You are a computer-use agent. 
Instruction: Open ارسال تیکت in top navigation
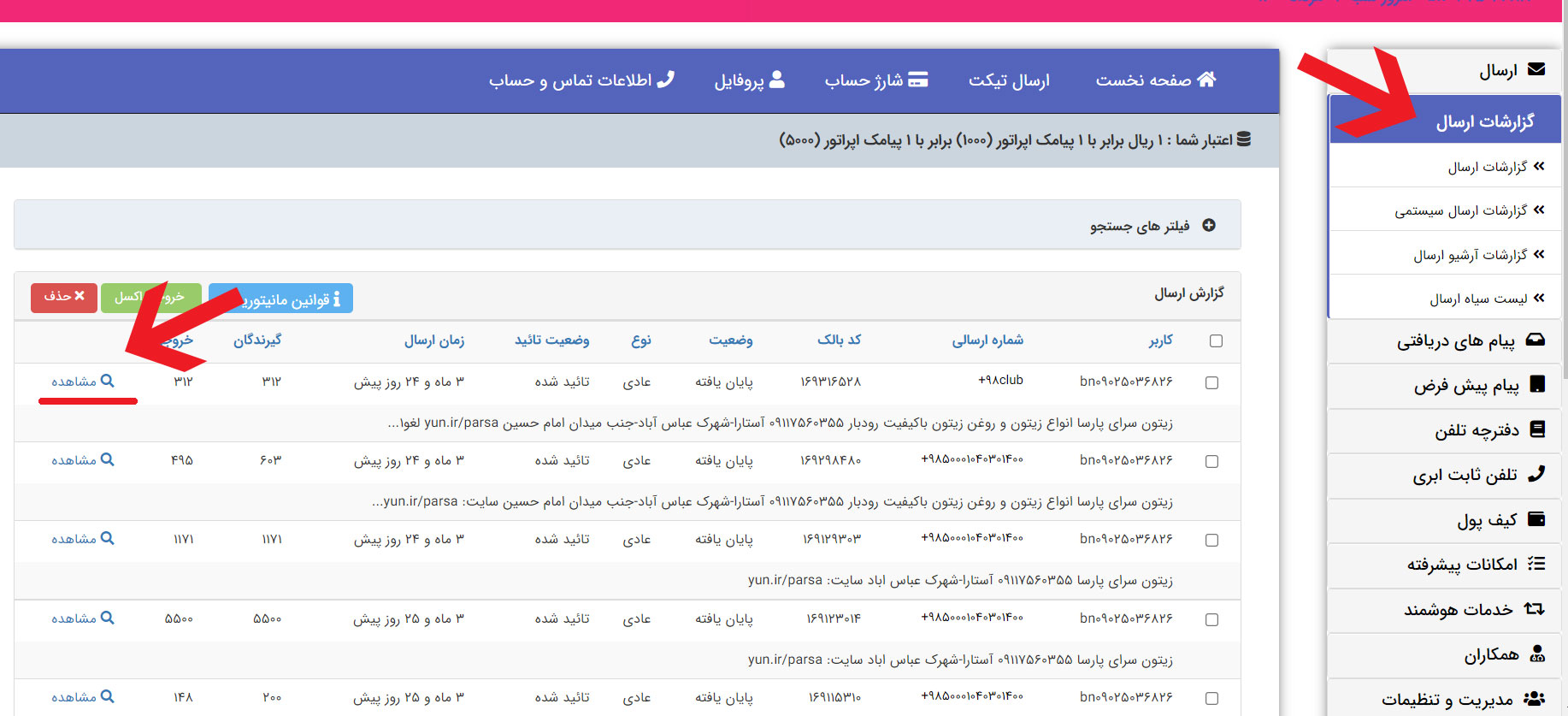point(1009,80)
